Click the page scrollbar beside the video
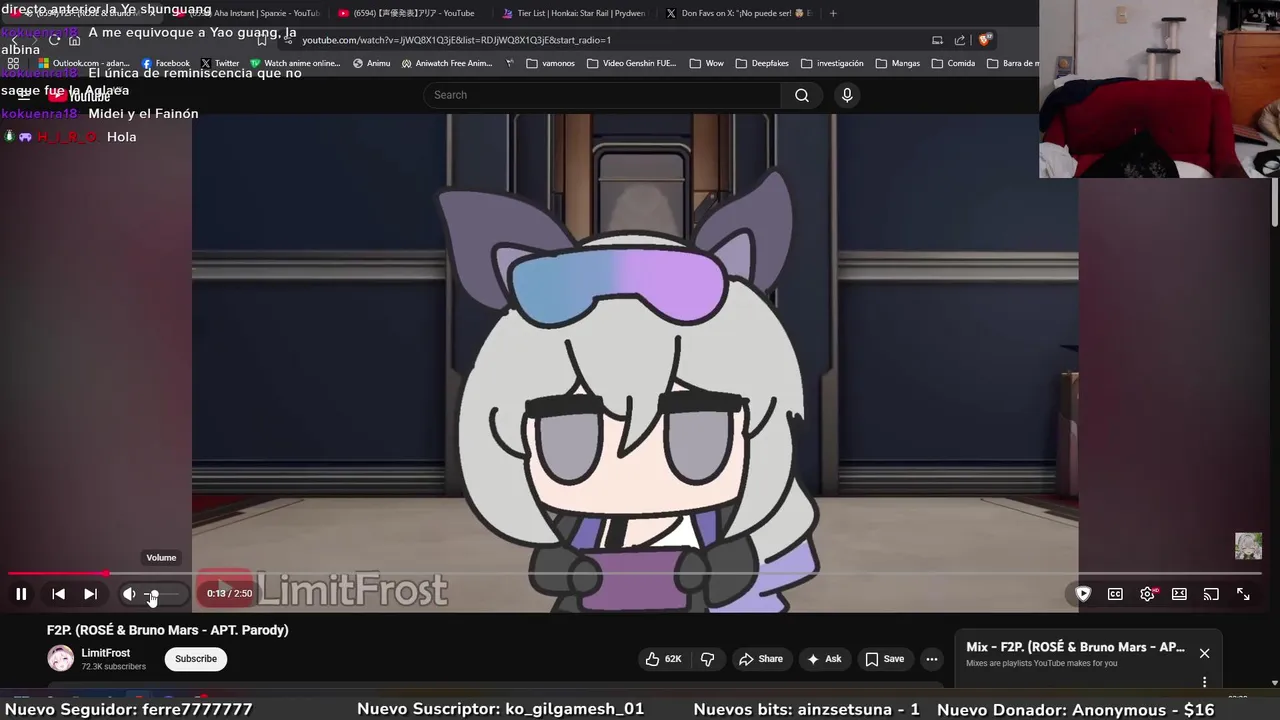Image resolution: width=1280 pixels, height=720 pixels. (x=1274, y=203)
